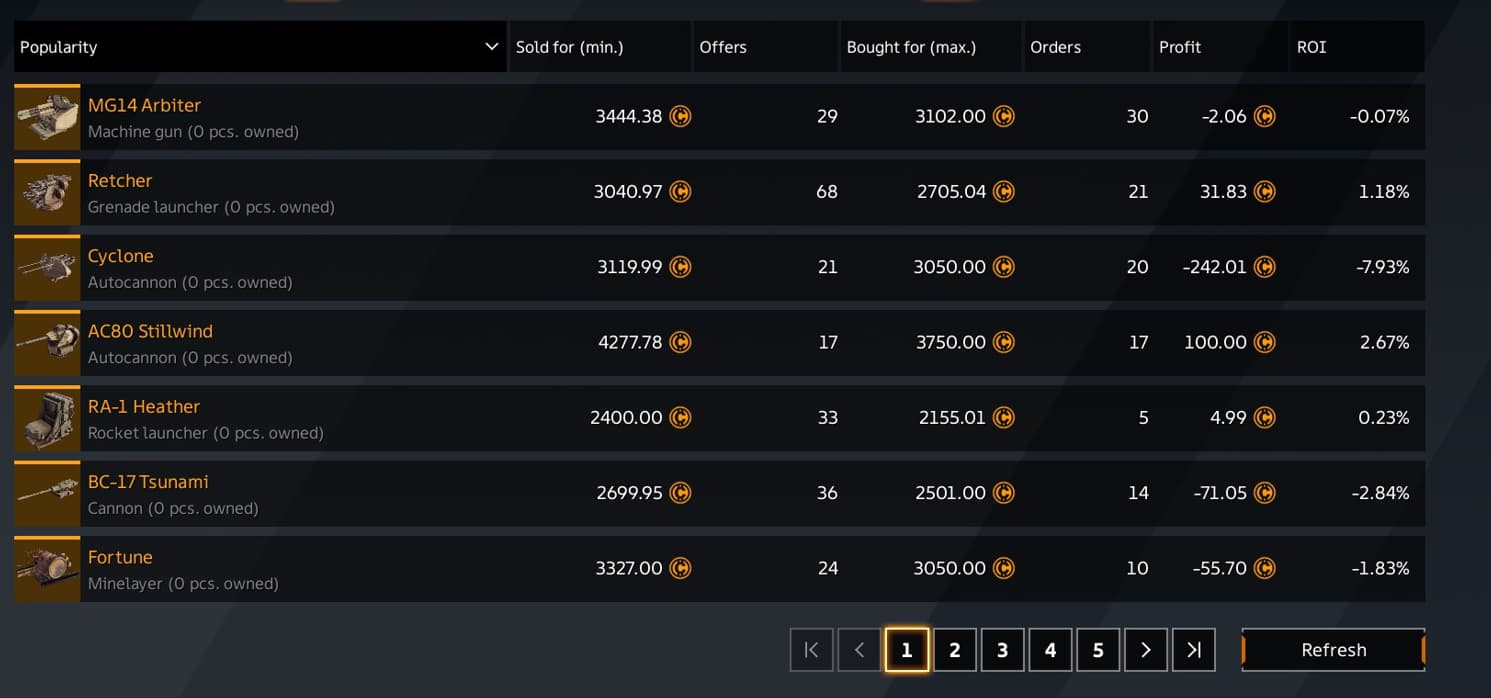Viewport: 1491px width, 698px height.
Task: Switch to page 5
Action: (x=1098, y=650)
